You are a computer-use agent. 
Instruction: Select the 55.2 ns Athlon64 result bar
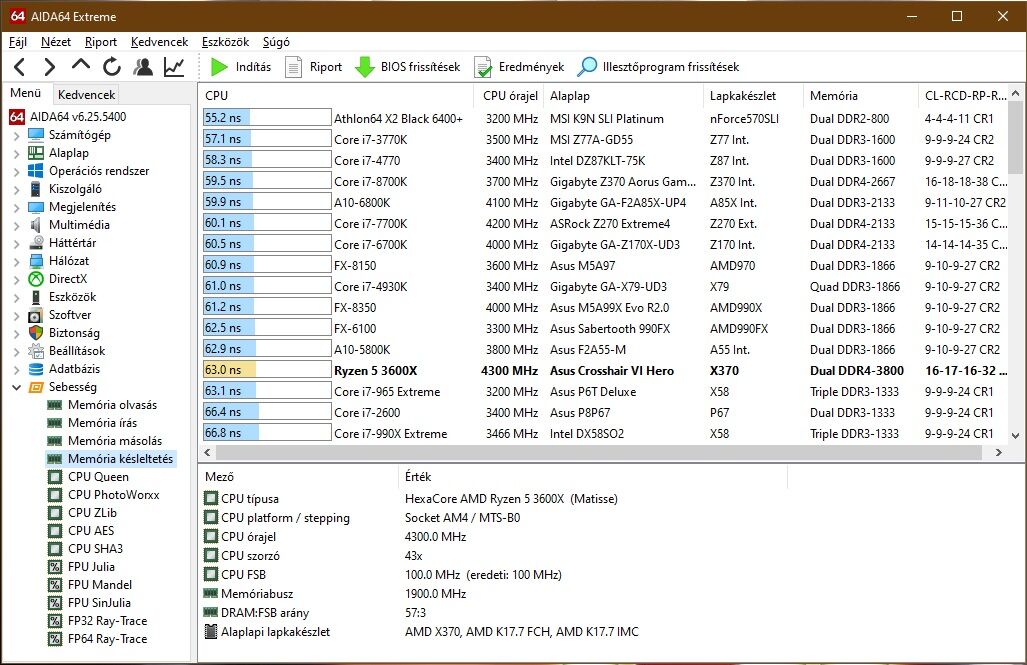(x=267, y=118)
